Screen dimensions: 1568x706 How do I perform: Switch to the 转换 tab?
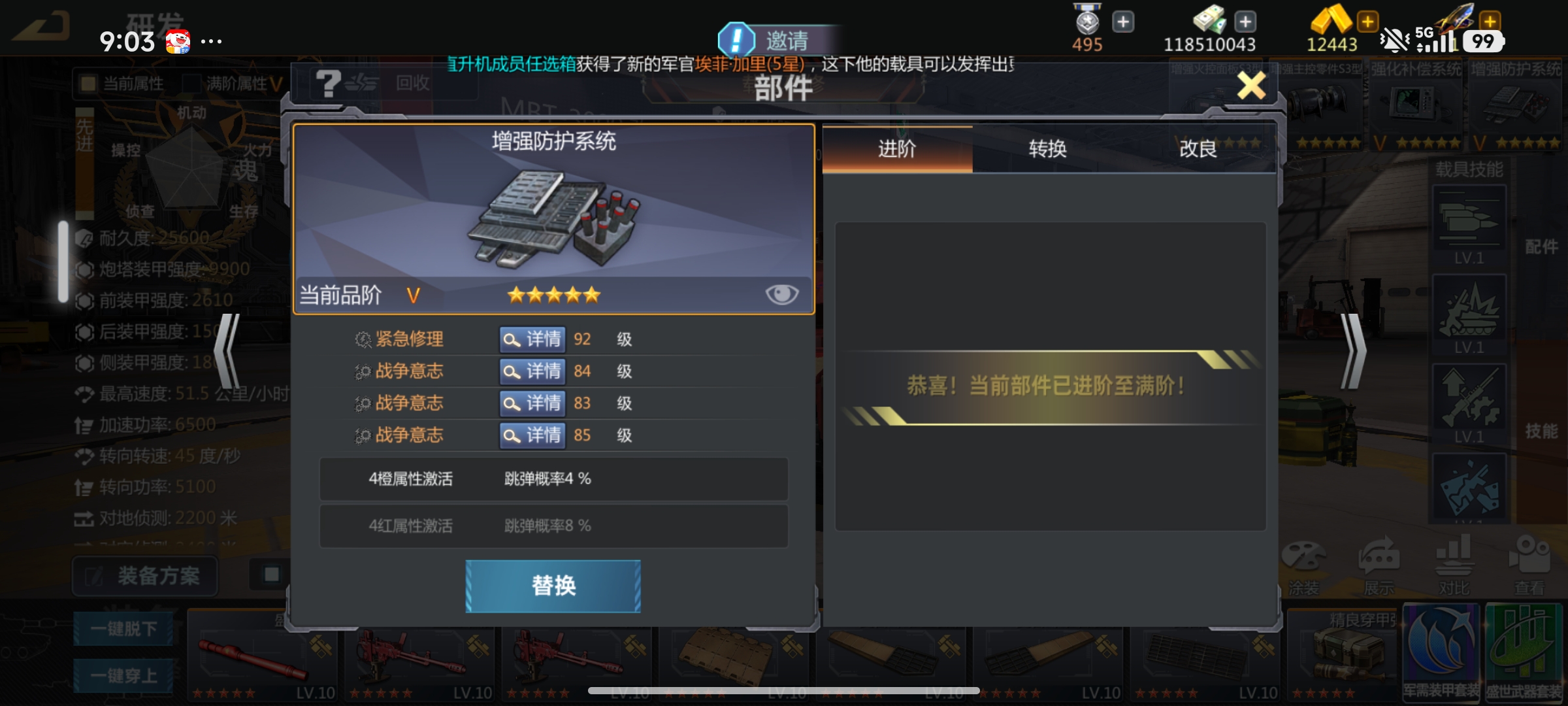pos(1047,149)
